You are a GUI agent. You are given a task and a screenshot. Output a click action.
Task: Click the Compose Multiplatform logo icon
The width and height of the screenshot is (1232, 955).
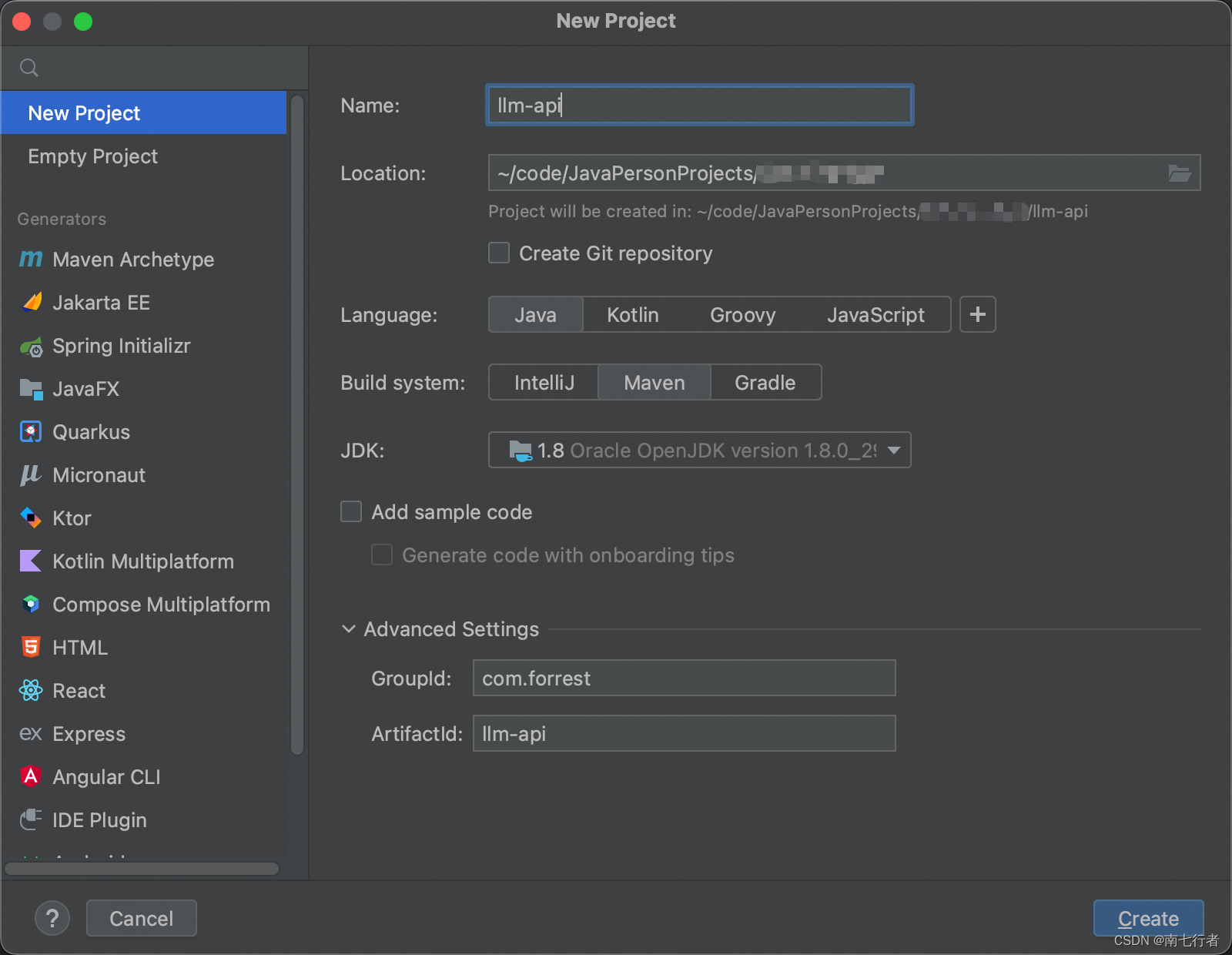(31, 605)
